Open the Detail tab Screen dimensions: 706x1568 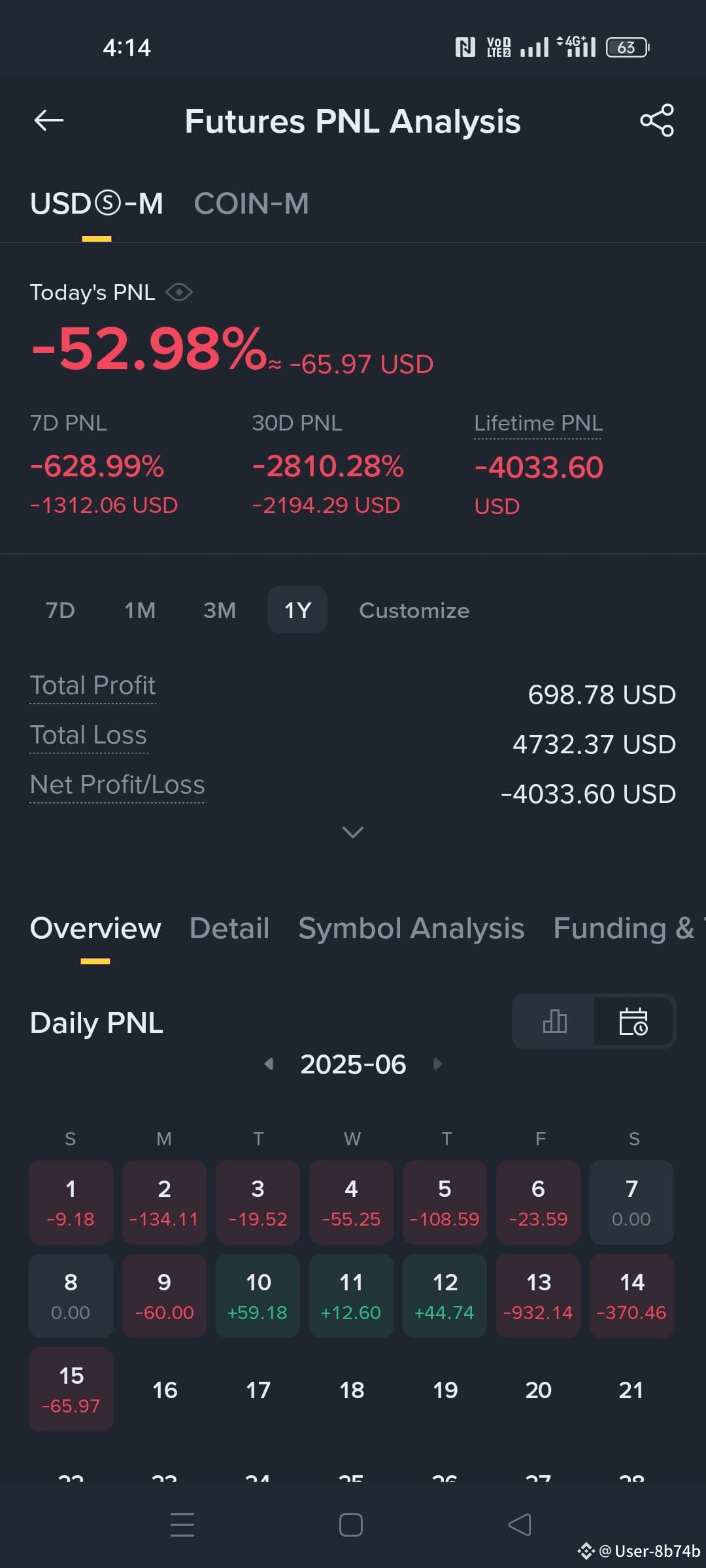pyautogui.click(x=229, y=928)
